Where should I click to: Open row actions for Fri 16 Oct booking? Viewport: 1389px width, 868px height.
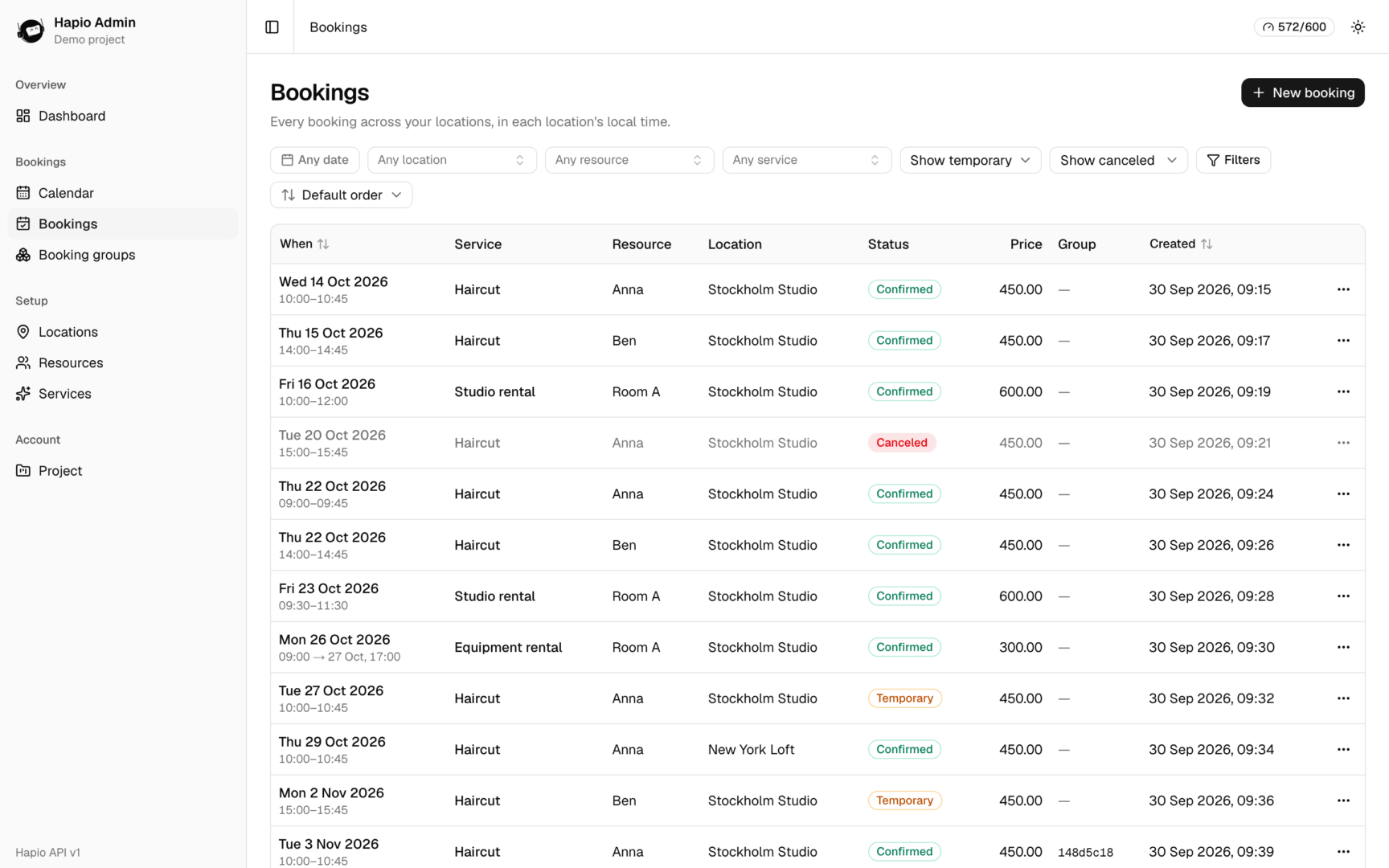[1343, 391]
